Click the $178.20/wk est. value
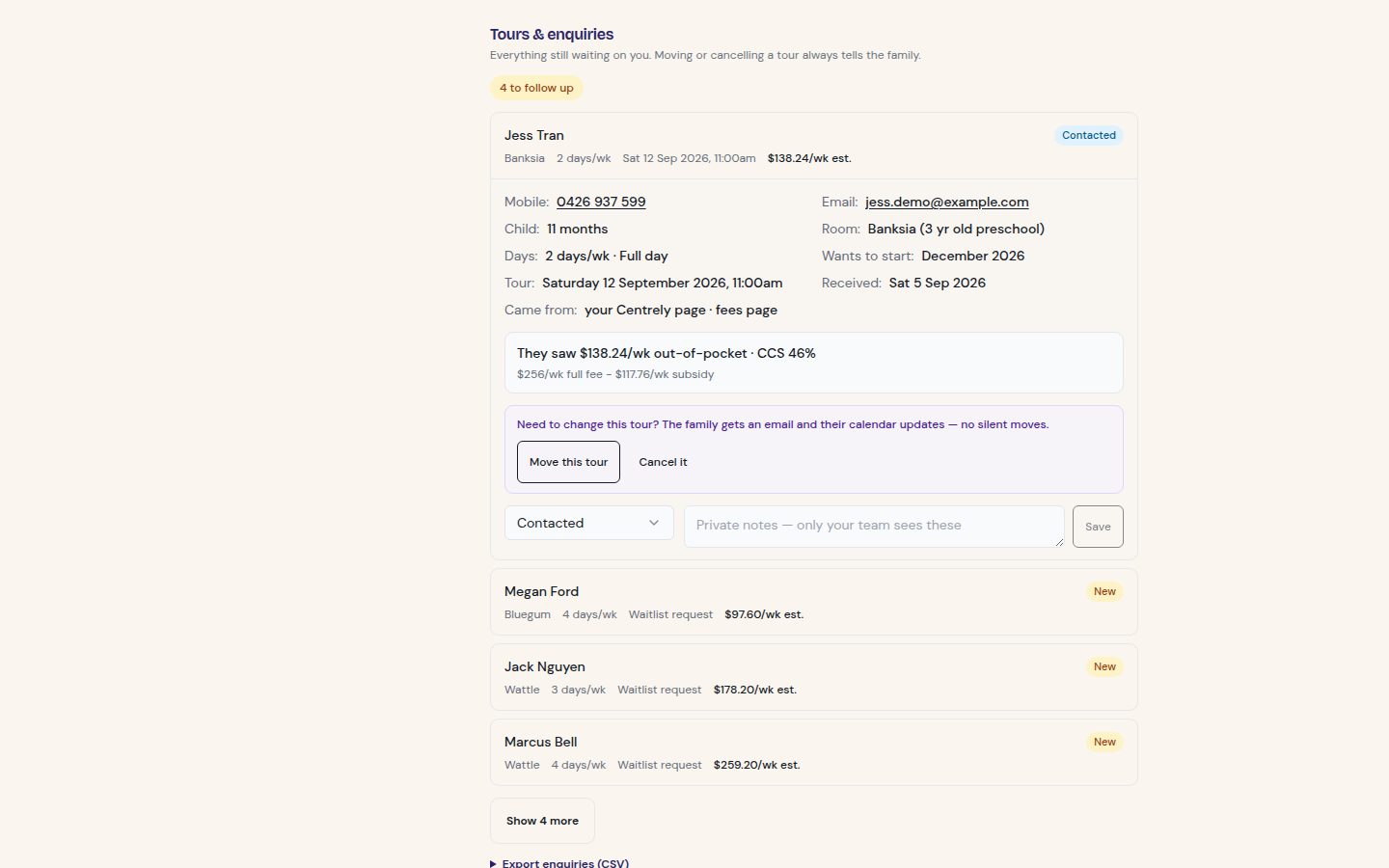This screenshot has width=1389, height=868. pos(755,690)
